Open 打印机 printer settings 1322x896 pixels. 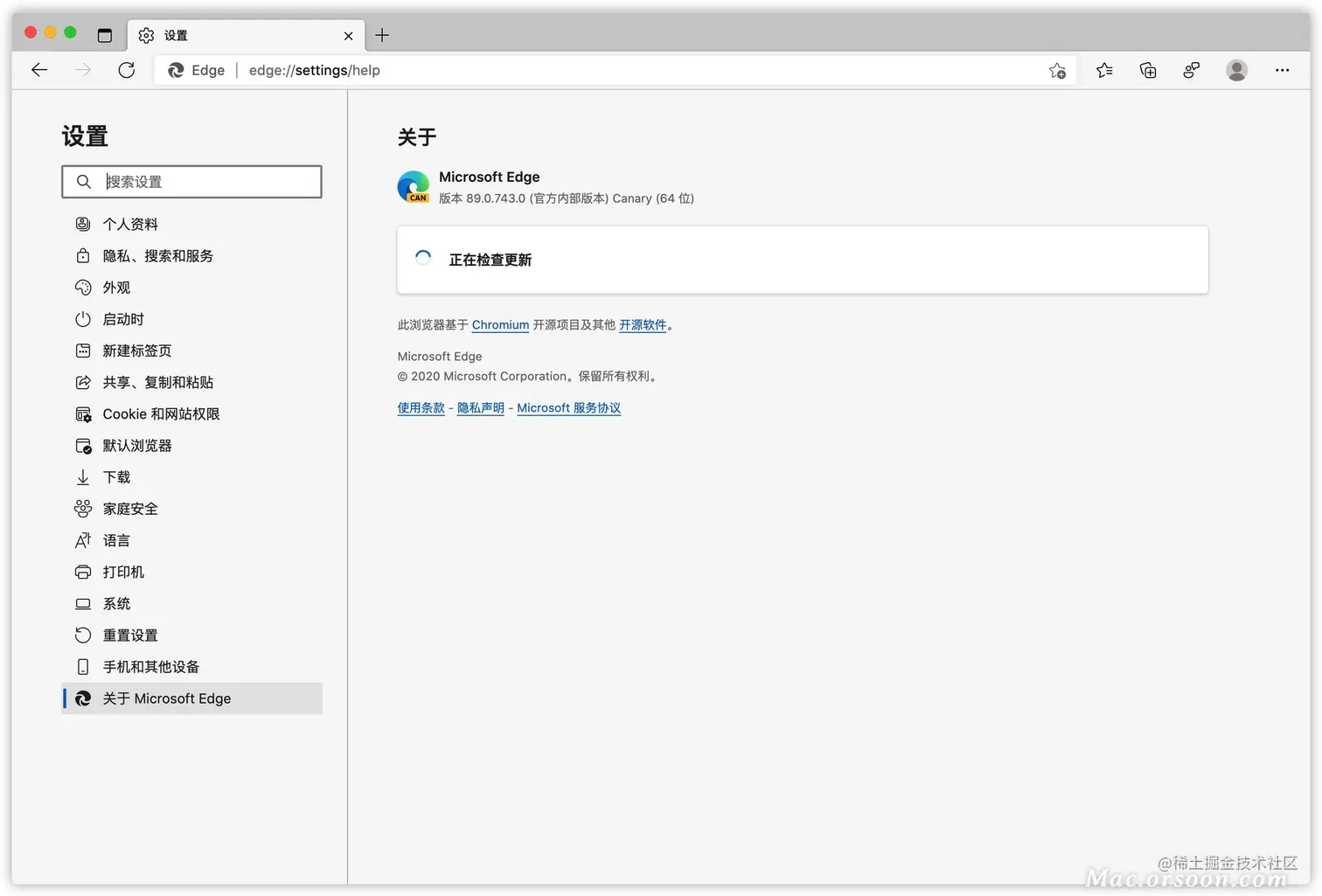[x=191, y=572]
